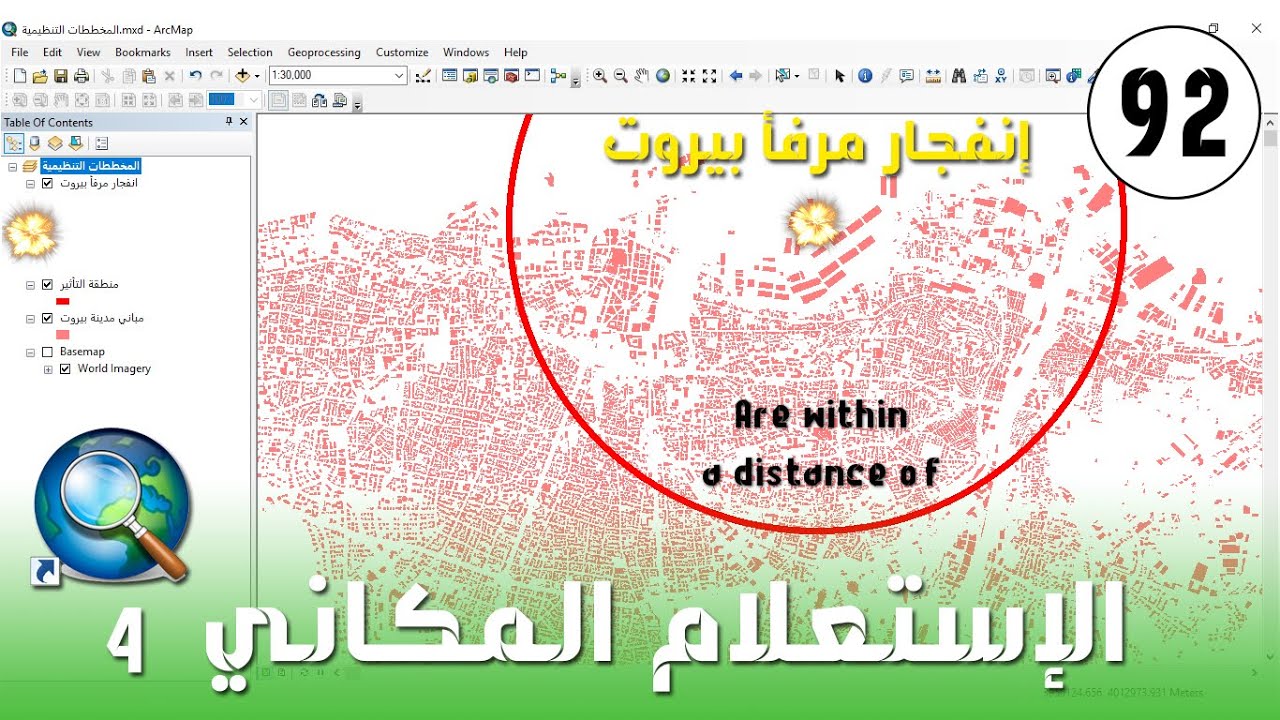Open the Customize menu

coord(402,52)
